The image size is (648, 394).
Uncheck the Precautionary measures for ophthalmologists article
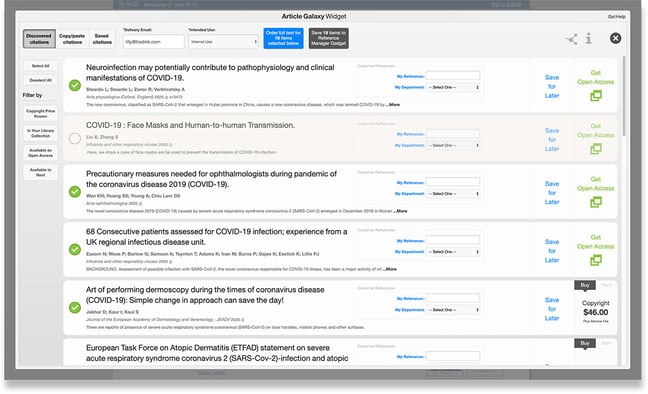click(75, 192)
